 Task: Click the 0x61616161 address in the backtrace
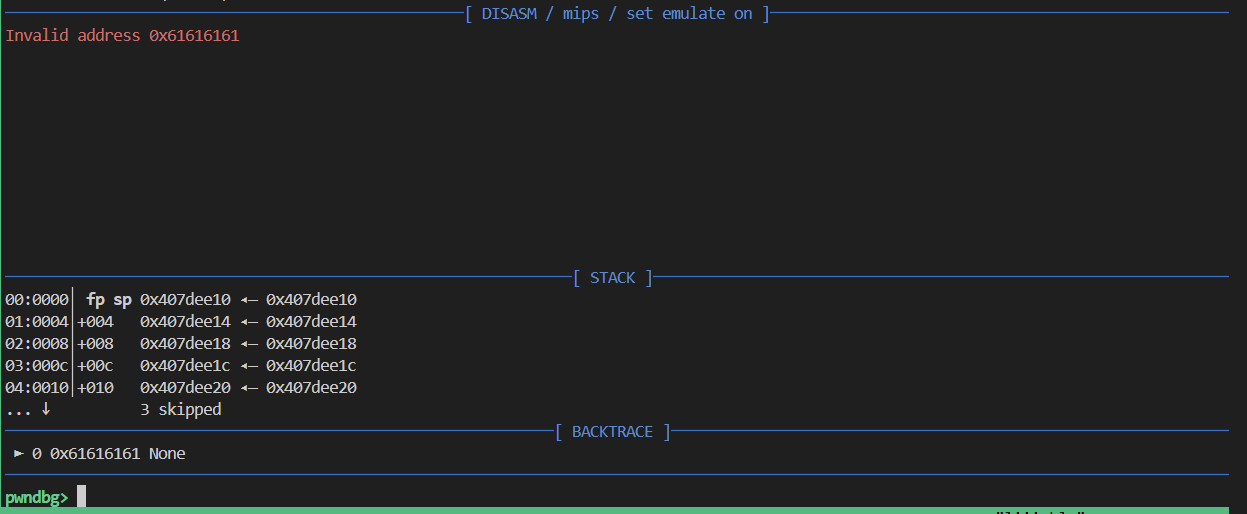tap(95, 454)
